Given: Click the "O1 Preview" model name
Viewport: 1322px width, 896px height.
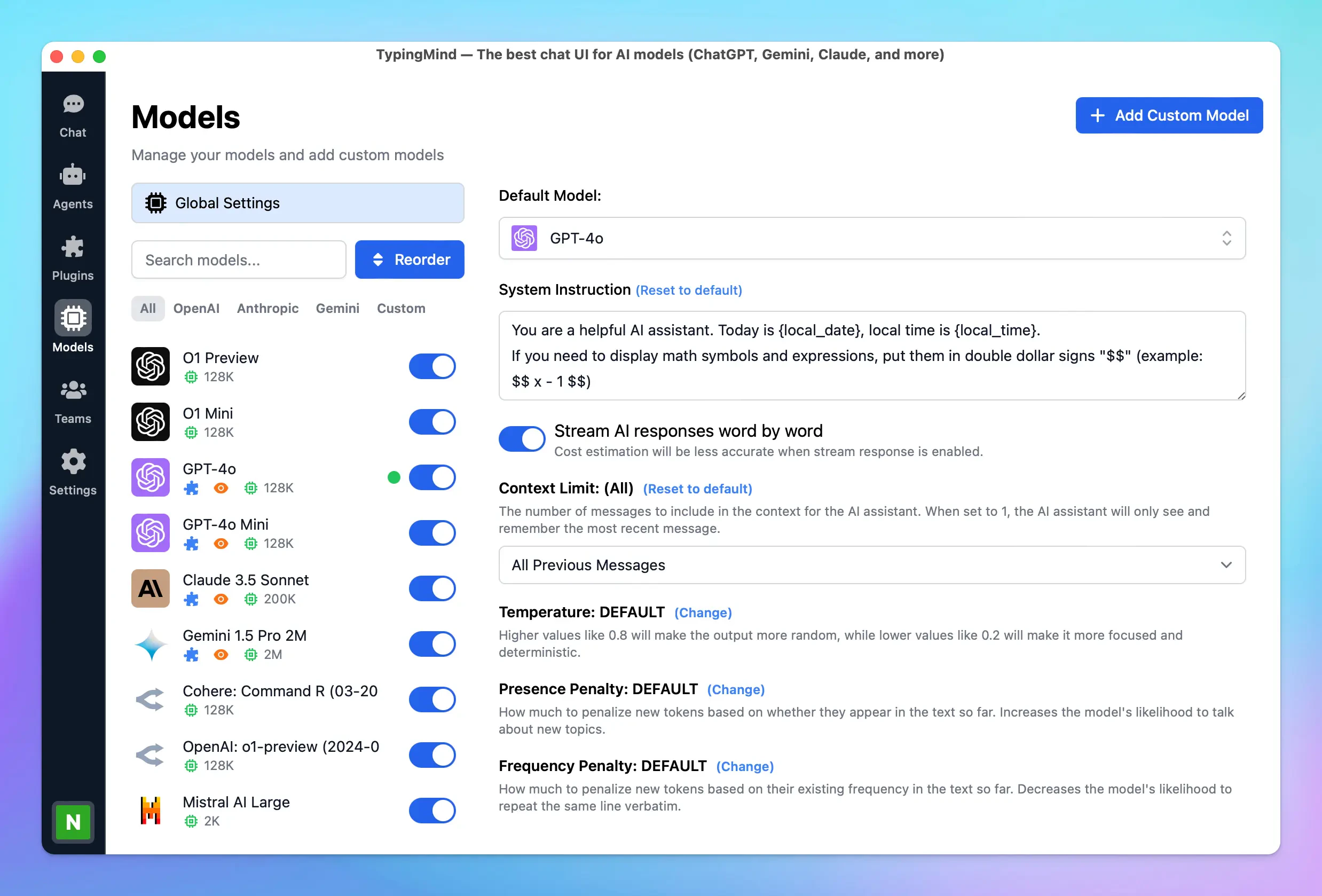Looking at the screenshot, I should pos(221,358).
